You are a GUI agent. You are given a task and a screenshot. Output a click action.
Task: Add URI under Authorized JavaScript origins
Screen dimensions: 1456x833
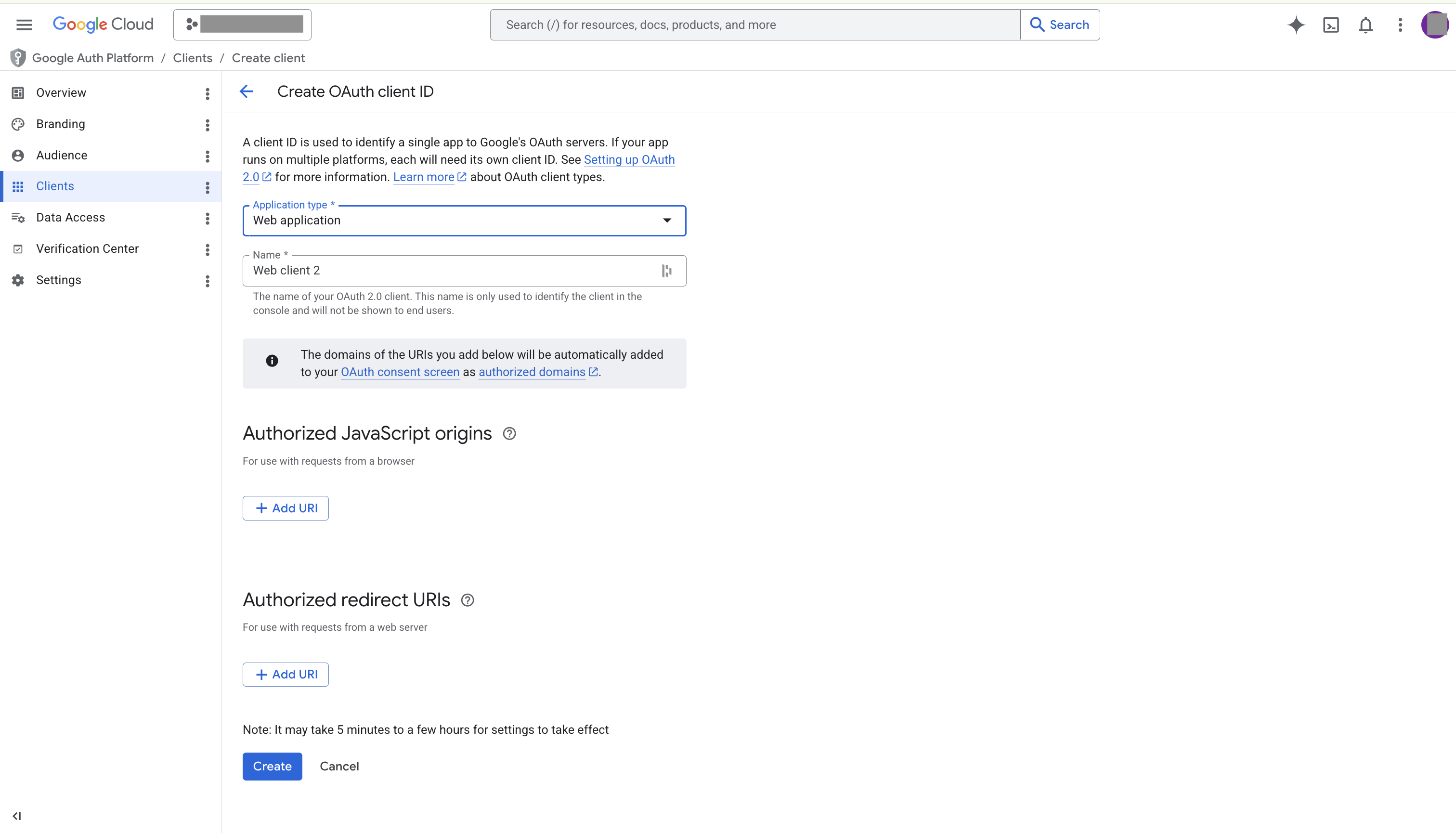point(286,508)
